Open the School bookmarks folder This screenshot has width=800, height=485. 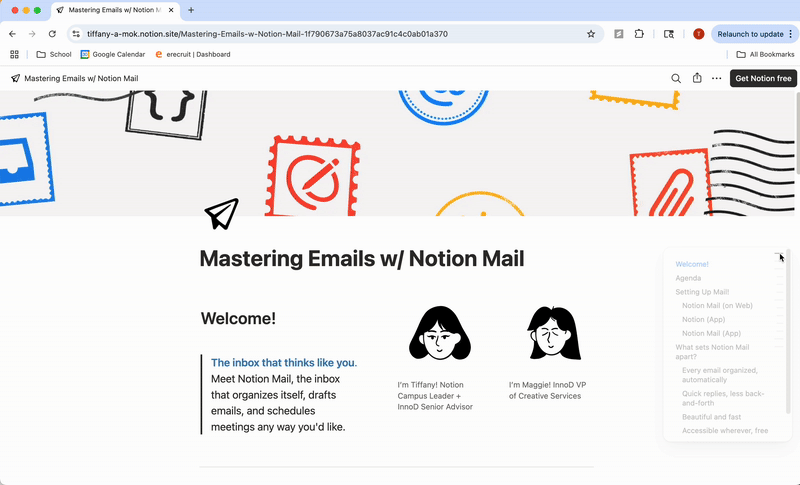click(54, 54)
